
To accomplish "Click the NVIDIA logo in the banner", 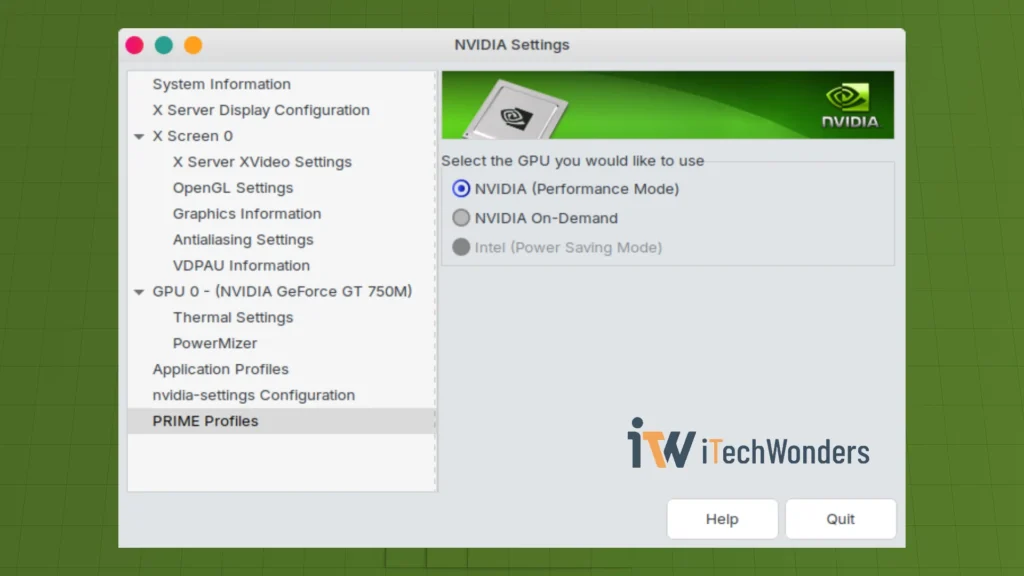I will (x=845, y=105).
